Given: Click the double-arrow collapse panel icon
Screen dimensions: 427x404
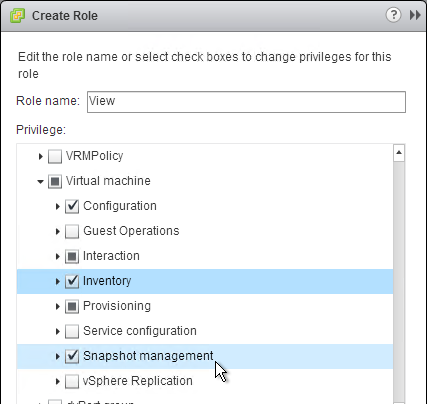Looking at the screenshot, I should [x=415, y=15].
